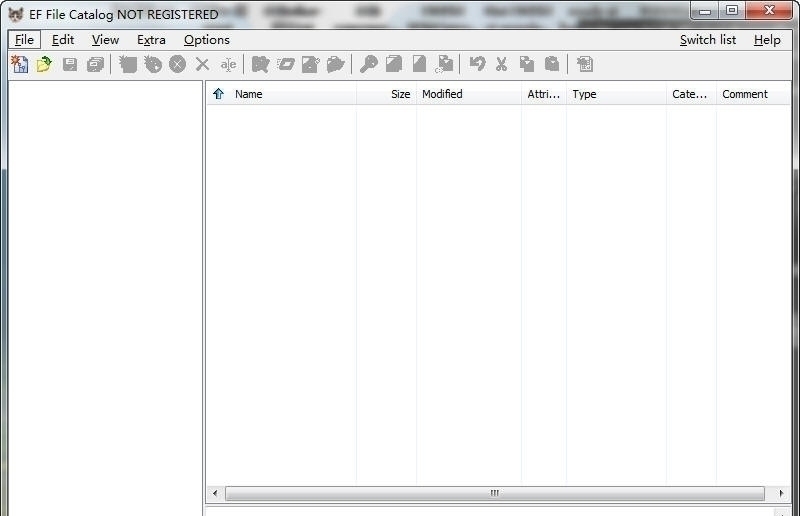
Task: Click the grayed open-folder toolbar icon
Action: tap(336, 64)
